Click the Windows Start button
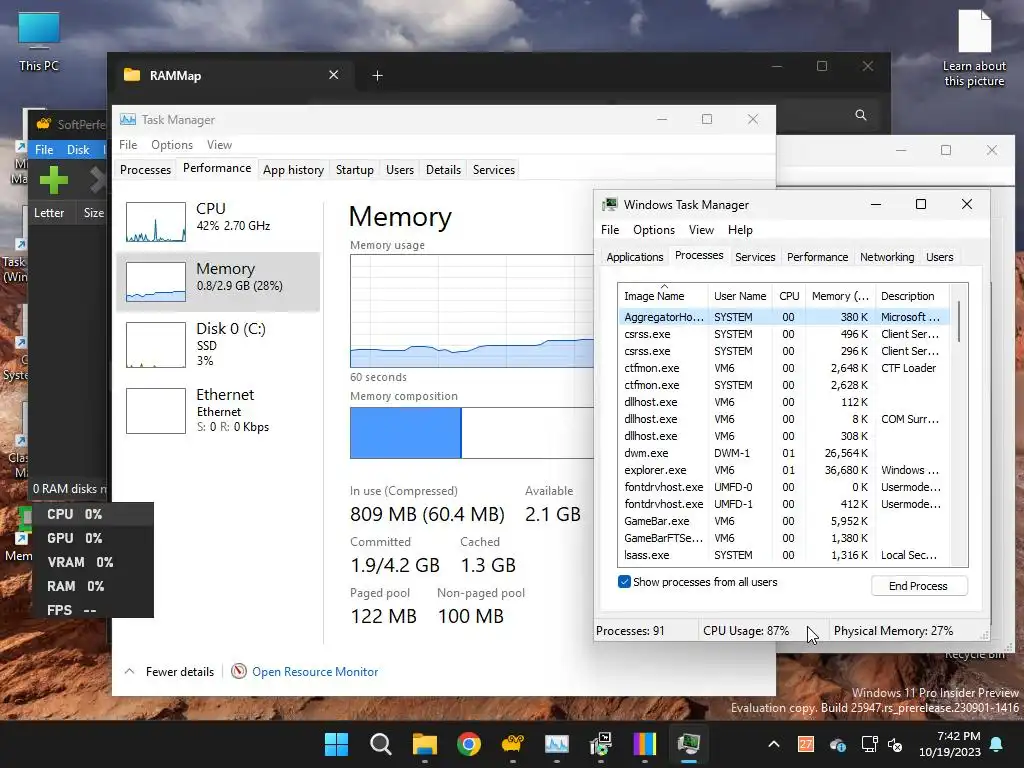The image size is (1024, 768). pos(336,744)
